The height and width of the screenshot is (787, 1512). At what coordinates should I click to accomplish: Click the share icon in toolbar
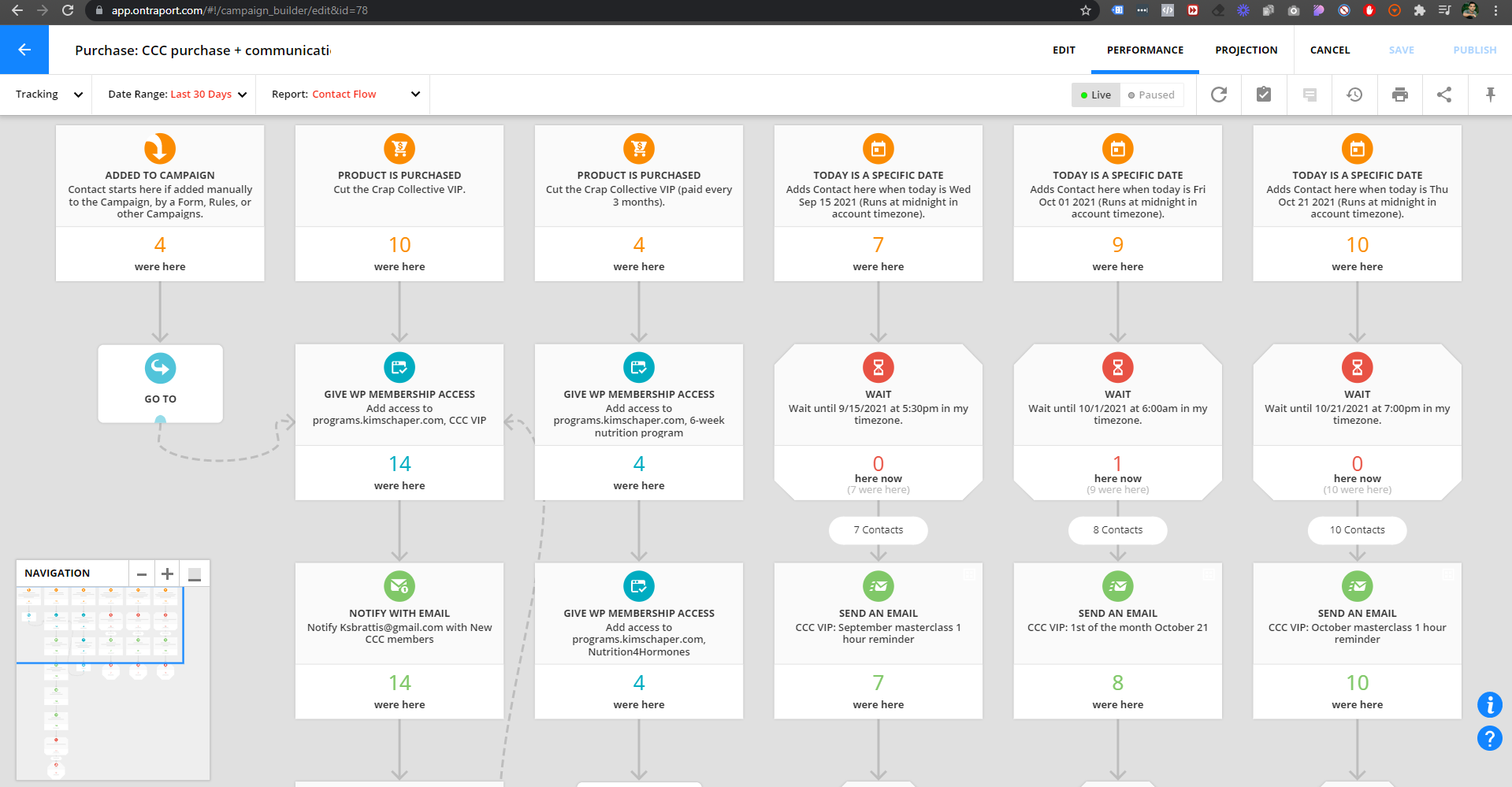coord(1444,95)
